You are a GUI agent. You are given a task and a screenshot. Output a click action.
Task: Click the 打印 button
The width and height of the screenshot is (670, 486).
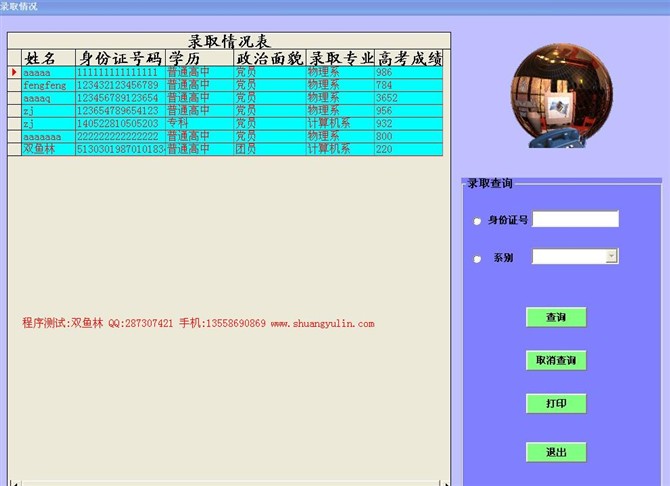tap(556, 404)
